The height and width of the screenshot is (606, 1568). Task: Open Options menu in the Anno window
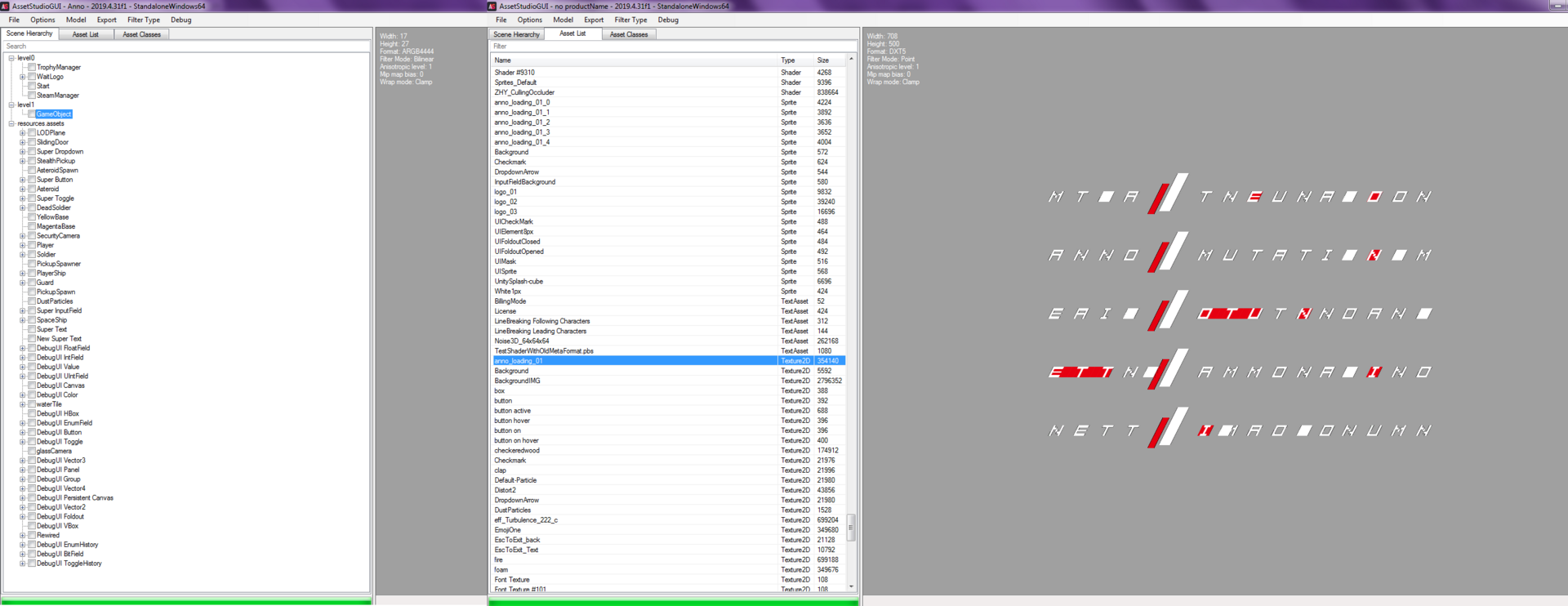42,20
